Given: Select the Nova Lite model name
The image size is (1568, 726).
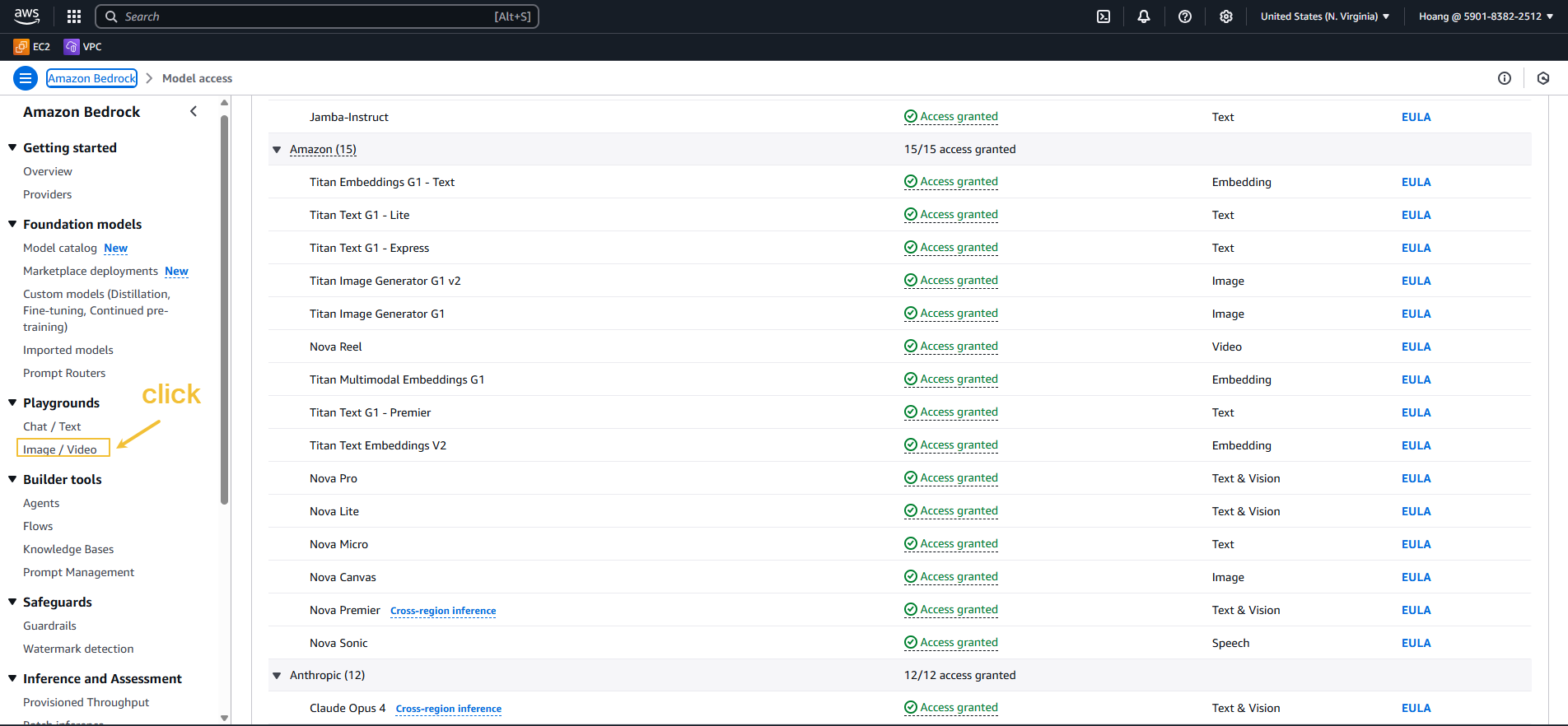Looking at the screenshot, I should click(334, 511).
